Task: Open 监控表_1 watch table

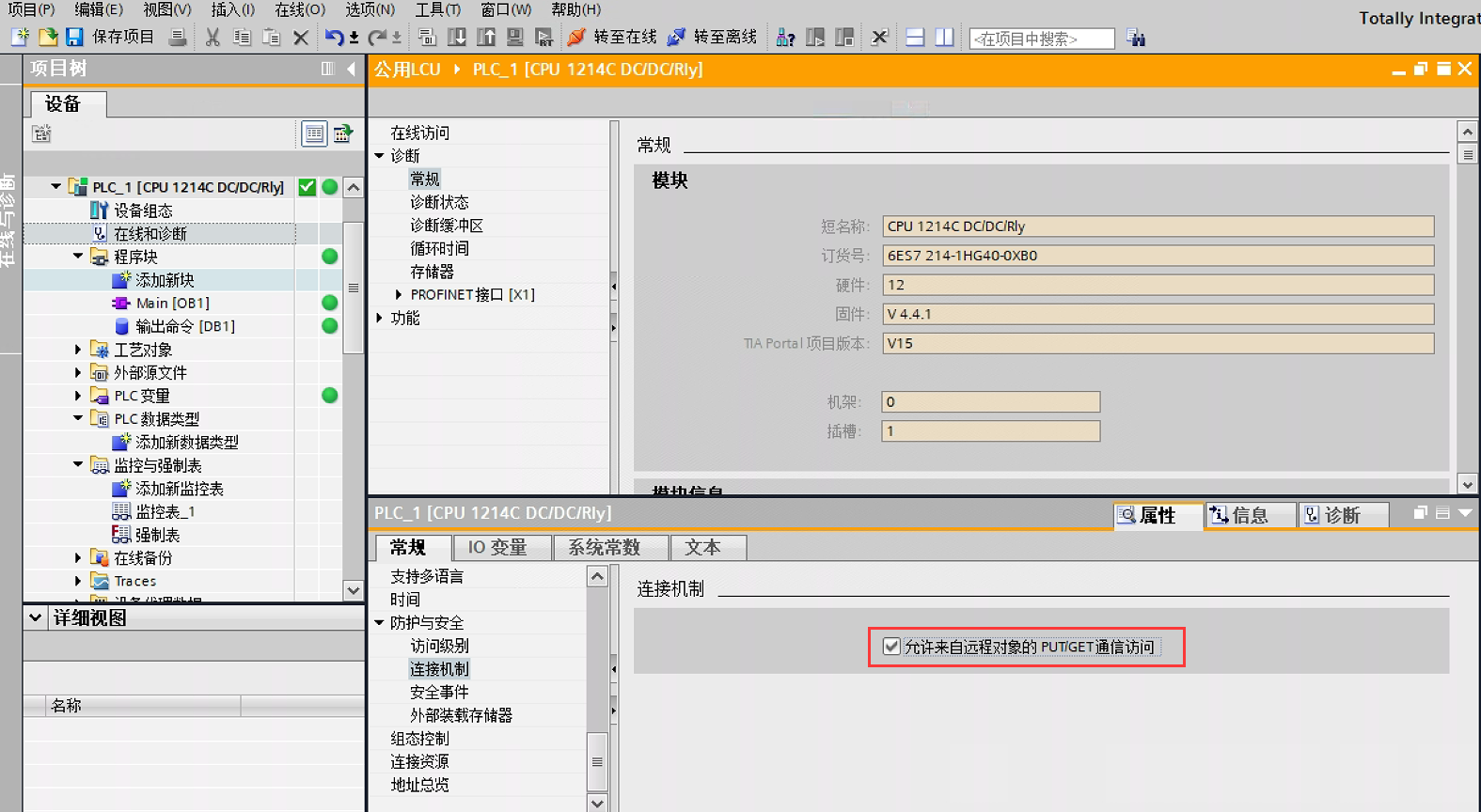Action: (165, 511)
